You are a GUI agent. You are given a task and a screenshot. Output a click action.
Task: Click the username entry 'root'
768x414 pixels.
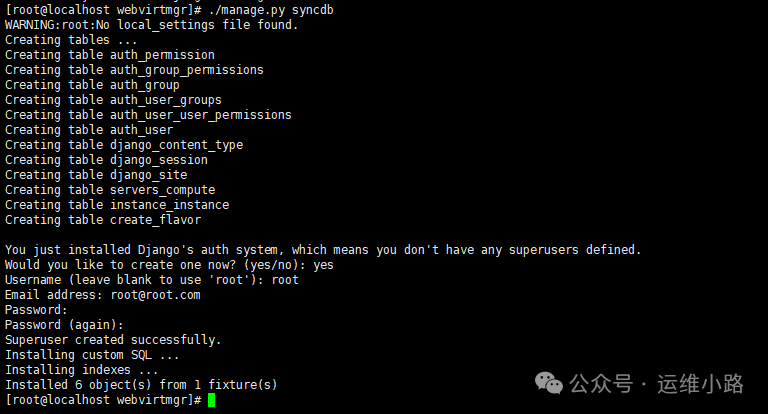[285, 280]
